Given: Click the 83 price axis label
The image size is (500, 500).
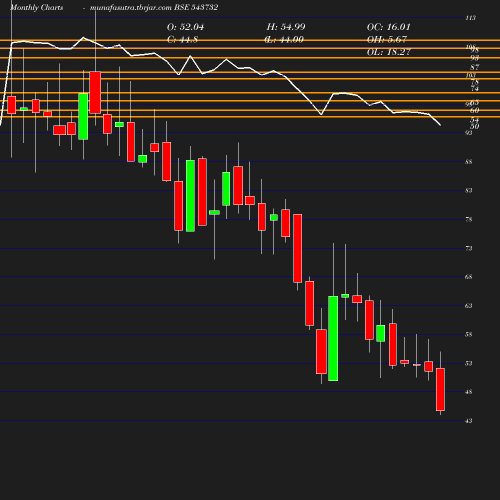Looking at the screenshot, I should (469, 191).
